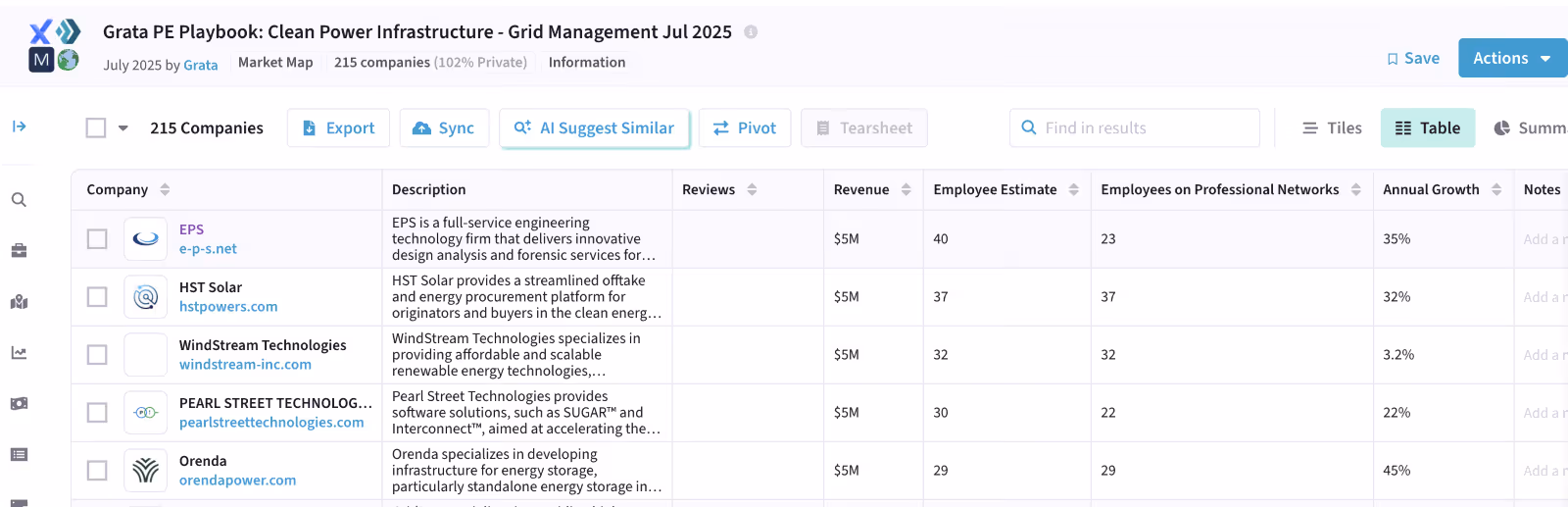Open the line chart icon in sidebar

coord(19,353)
